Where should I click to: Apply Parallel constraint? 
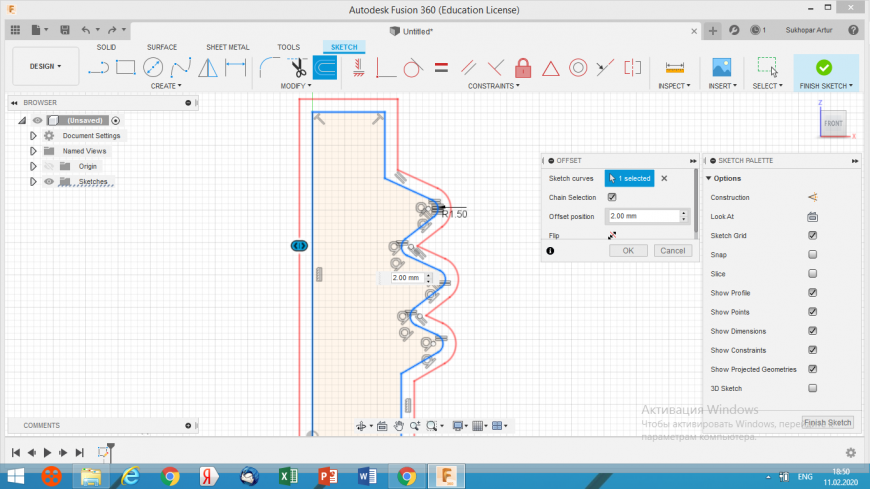coord(469,68)
